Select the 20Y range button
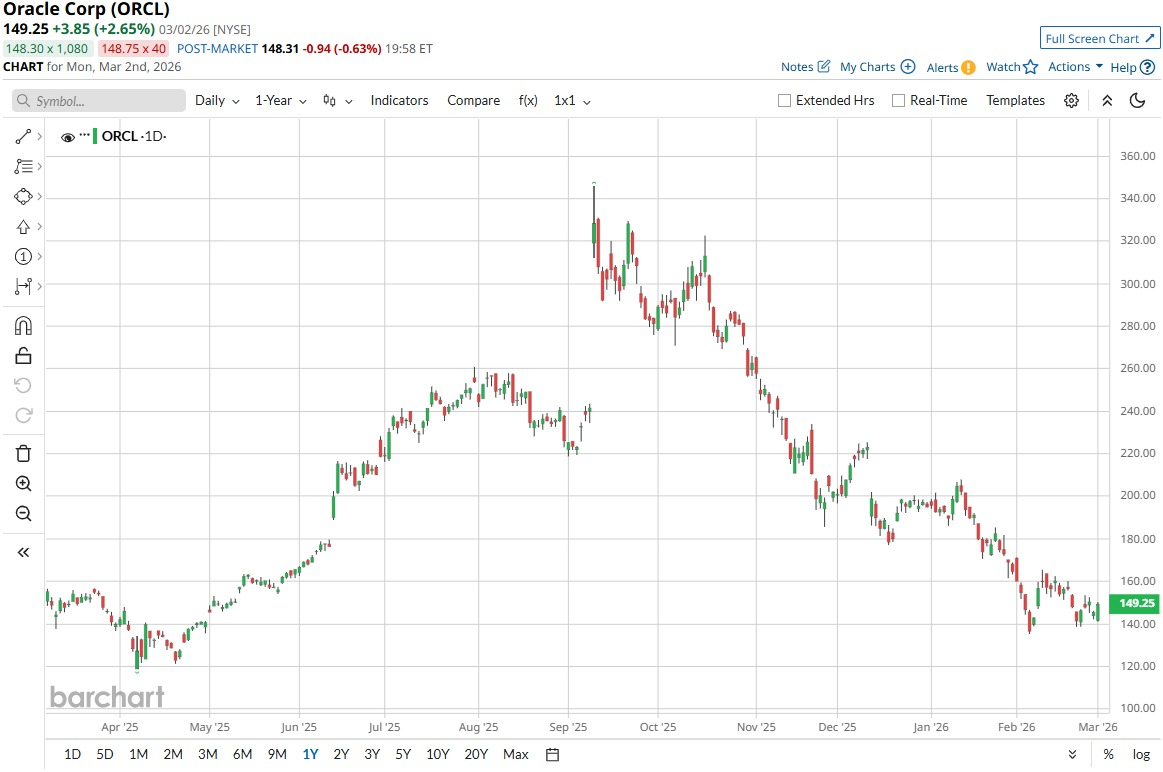This screenshot has height=772, width=1163. click(475, 755)
